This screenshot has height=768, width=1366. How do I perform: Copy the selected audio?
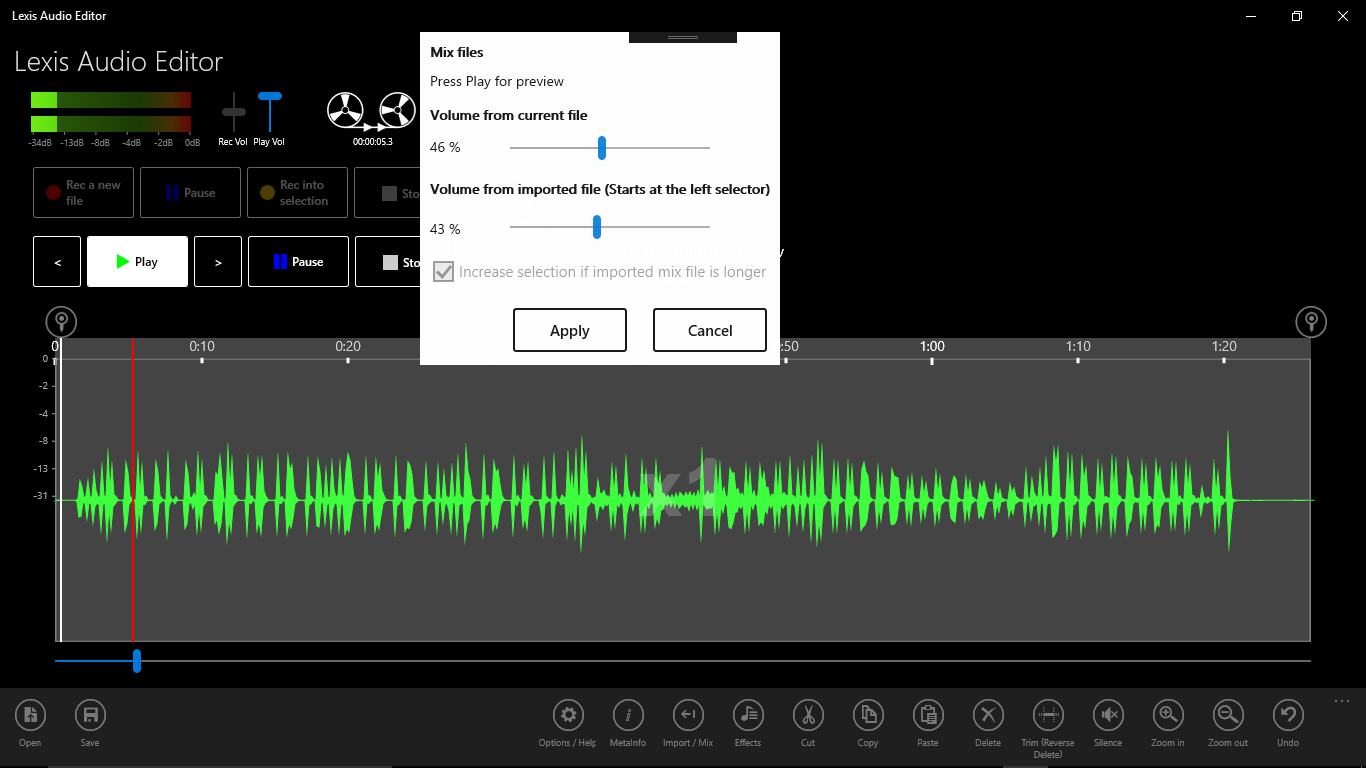[868, 715]
